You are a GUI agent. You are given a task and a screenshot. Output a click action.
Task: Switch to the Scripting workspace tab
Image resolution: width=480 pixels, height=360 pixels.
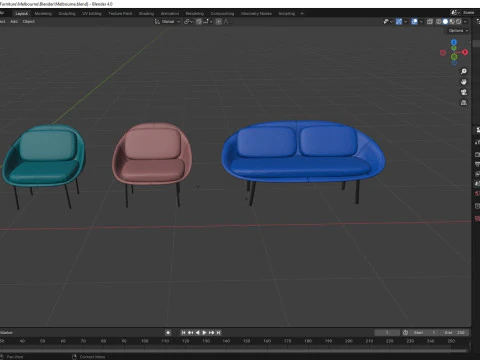coord(287,14)
